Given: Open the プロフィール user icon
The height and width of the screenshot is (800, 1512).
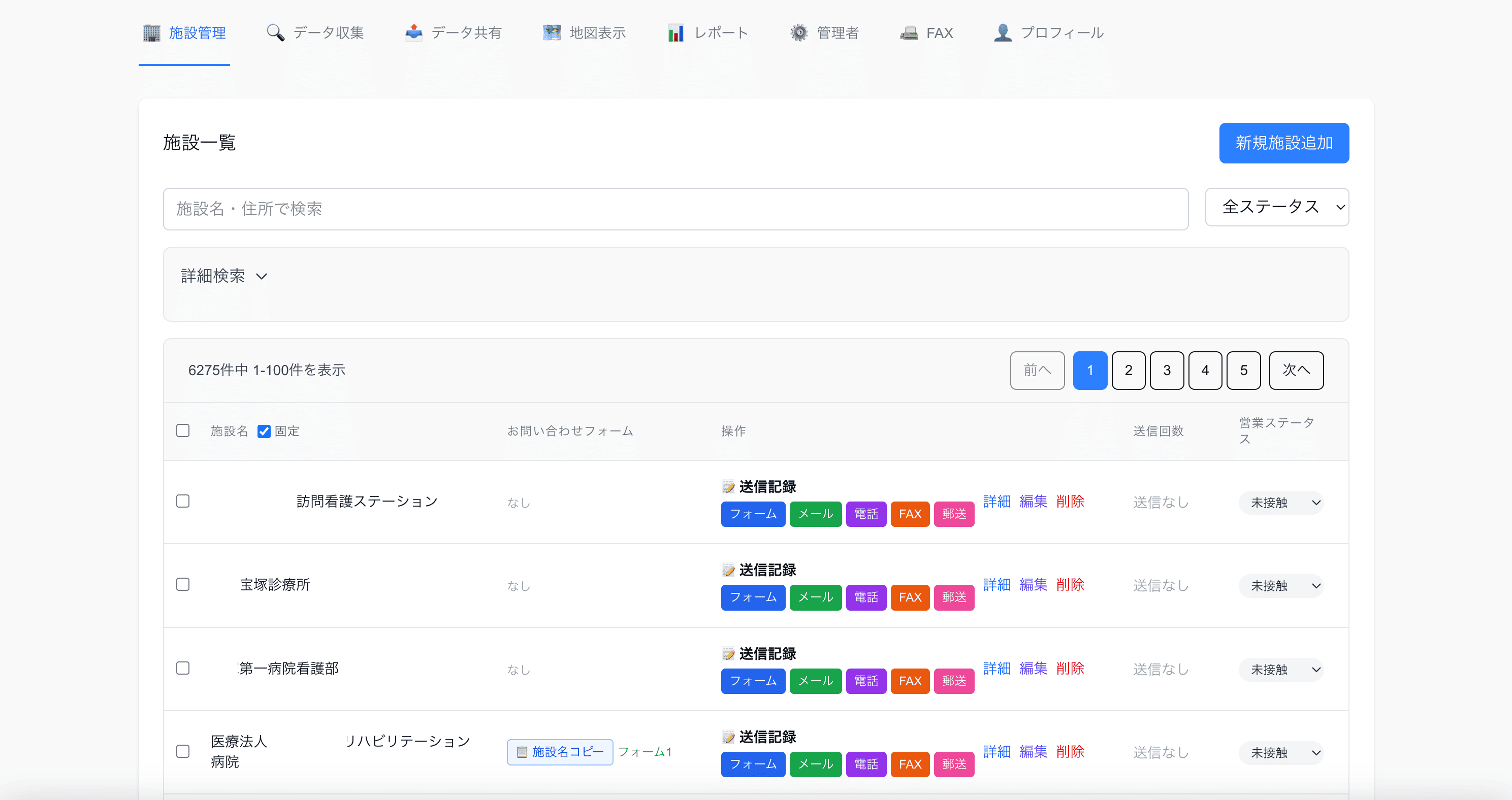Looking at the screenshot, I should tap(1003, 33).
